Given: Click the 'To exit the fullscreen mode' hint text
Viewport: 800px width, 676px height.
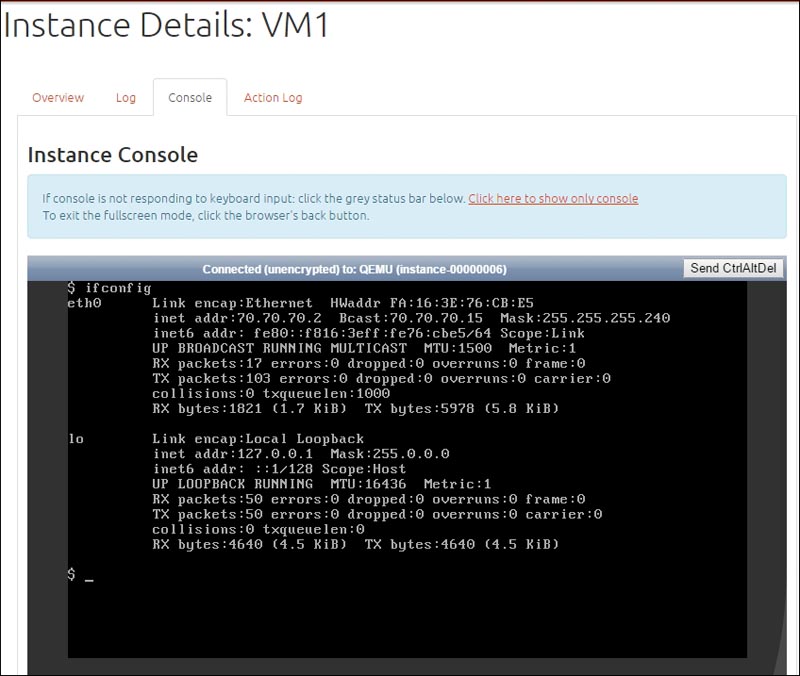Looking at the screenshot, I should coord(206,215).
